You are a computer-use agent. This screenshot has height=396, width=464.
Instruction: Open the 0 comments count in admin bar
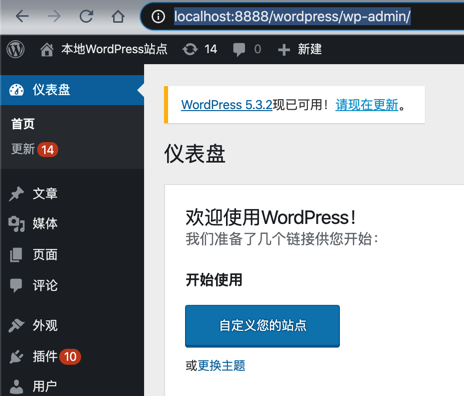tap(257, 49)
